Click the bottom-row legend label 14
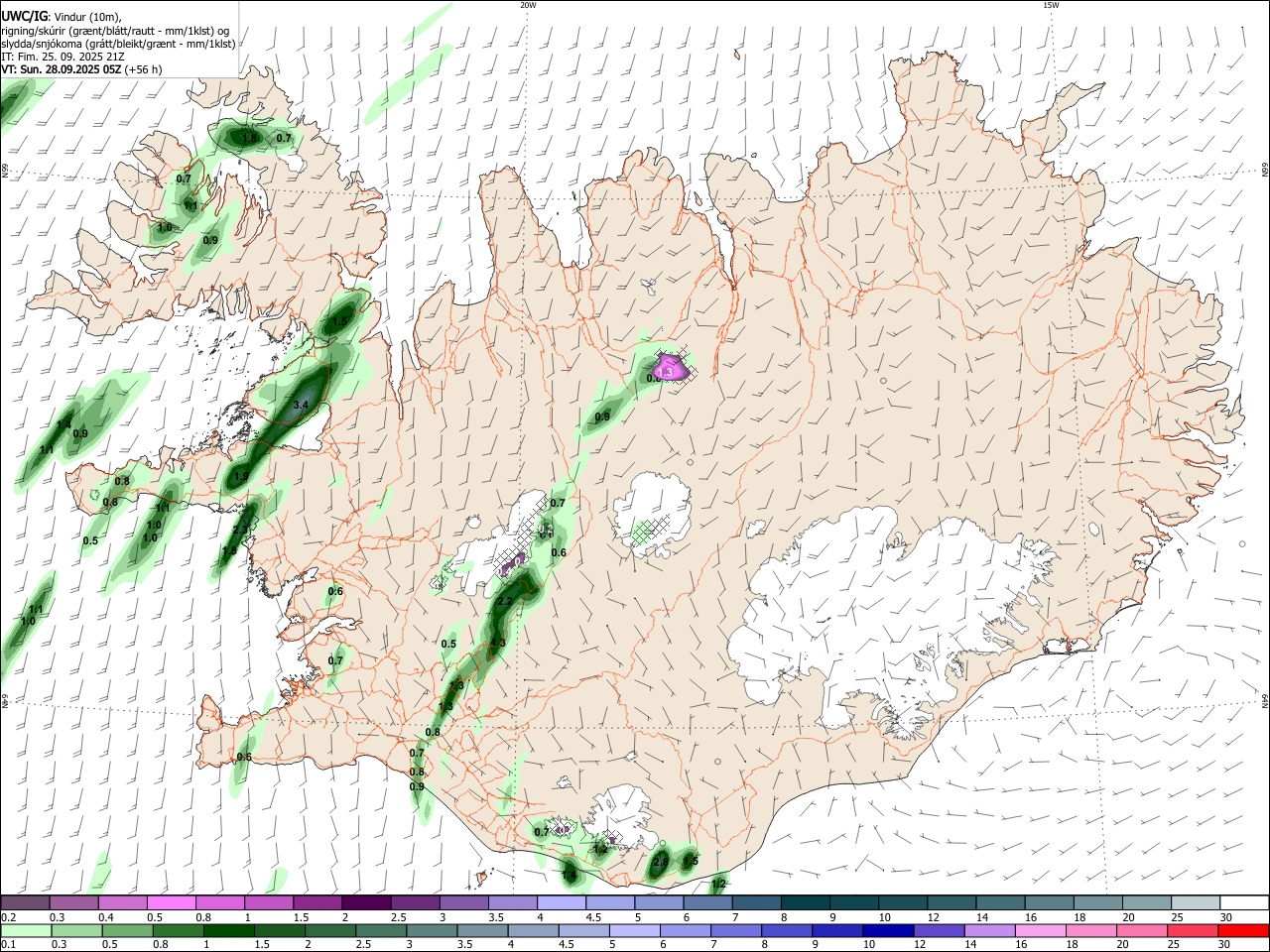 point(970,944)
